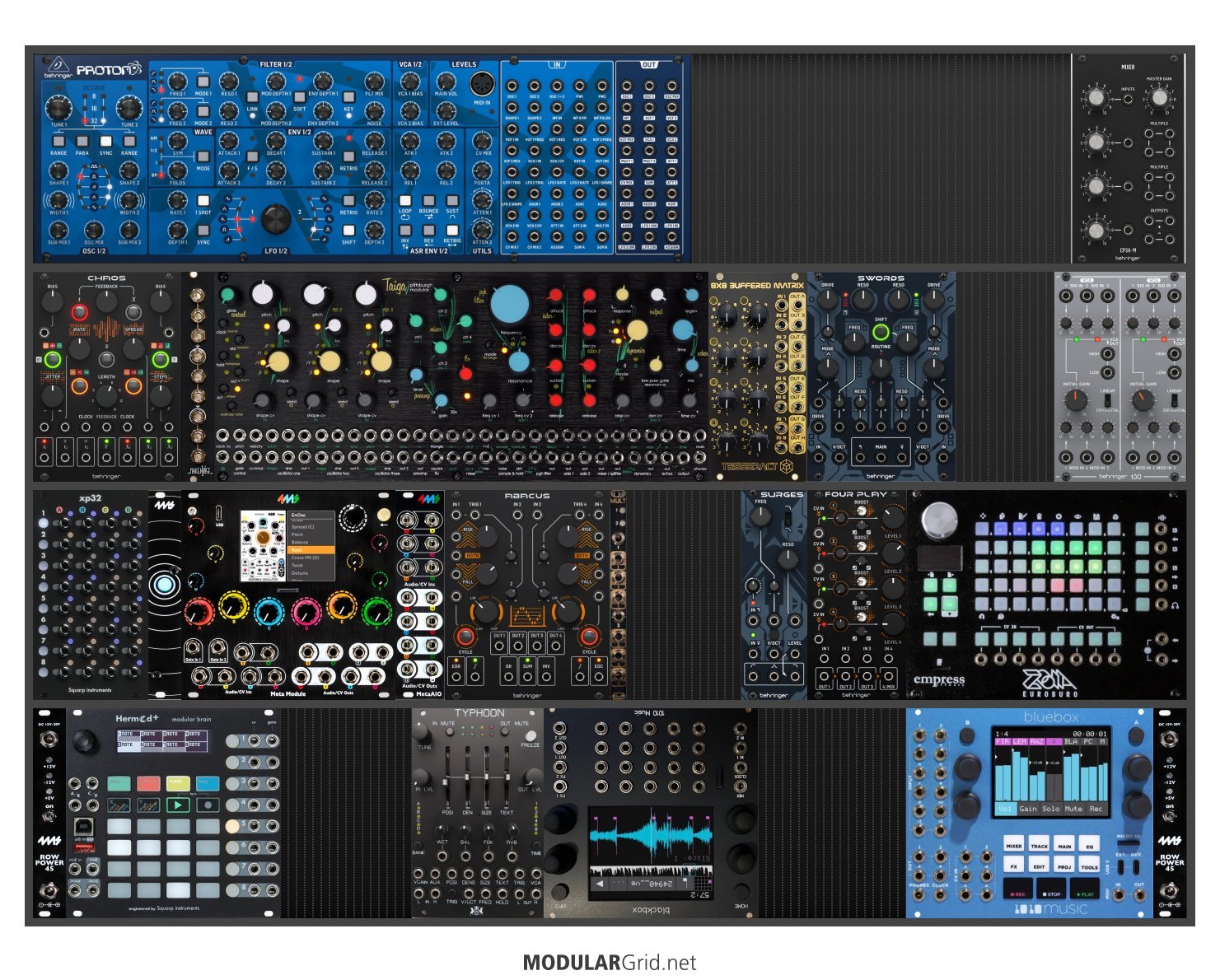Select the BLA track on bluebox screen
Image resolution: width=1220 pixels, height=980 pixels.
point(1071,741)
